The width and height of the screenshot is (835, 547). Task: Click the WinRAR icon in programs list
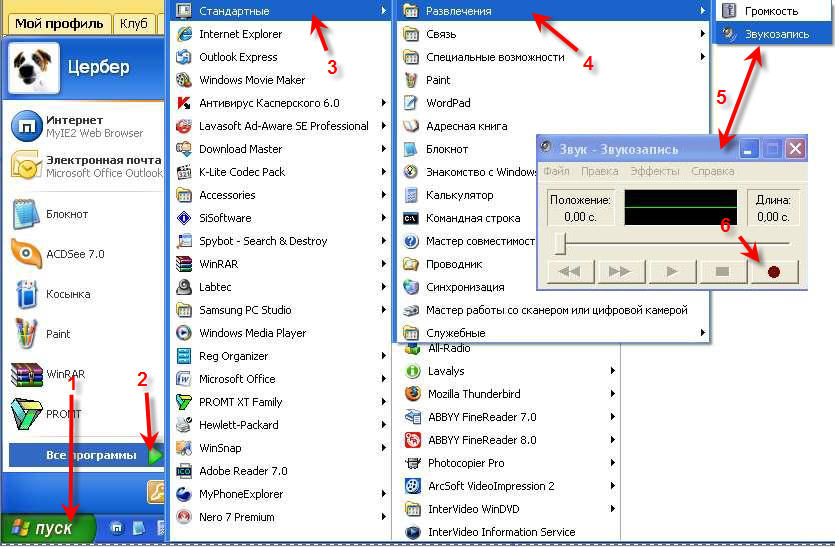184,264
